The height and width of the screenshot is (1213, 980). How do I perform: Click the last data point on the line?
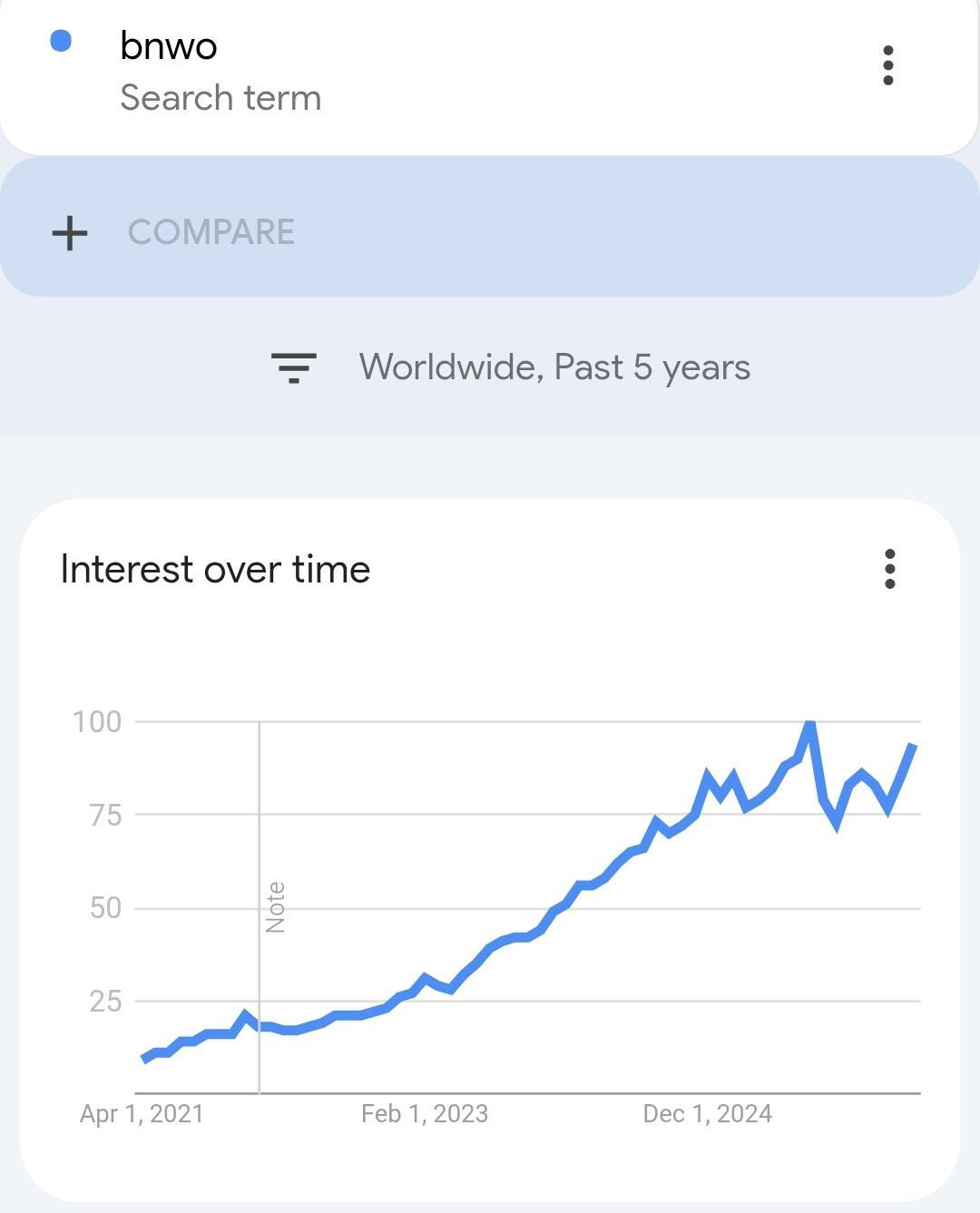coord(913,746)
